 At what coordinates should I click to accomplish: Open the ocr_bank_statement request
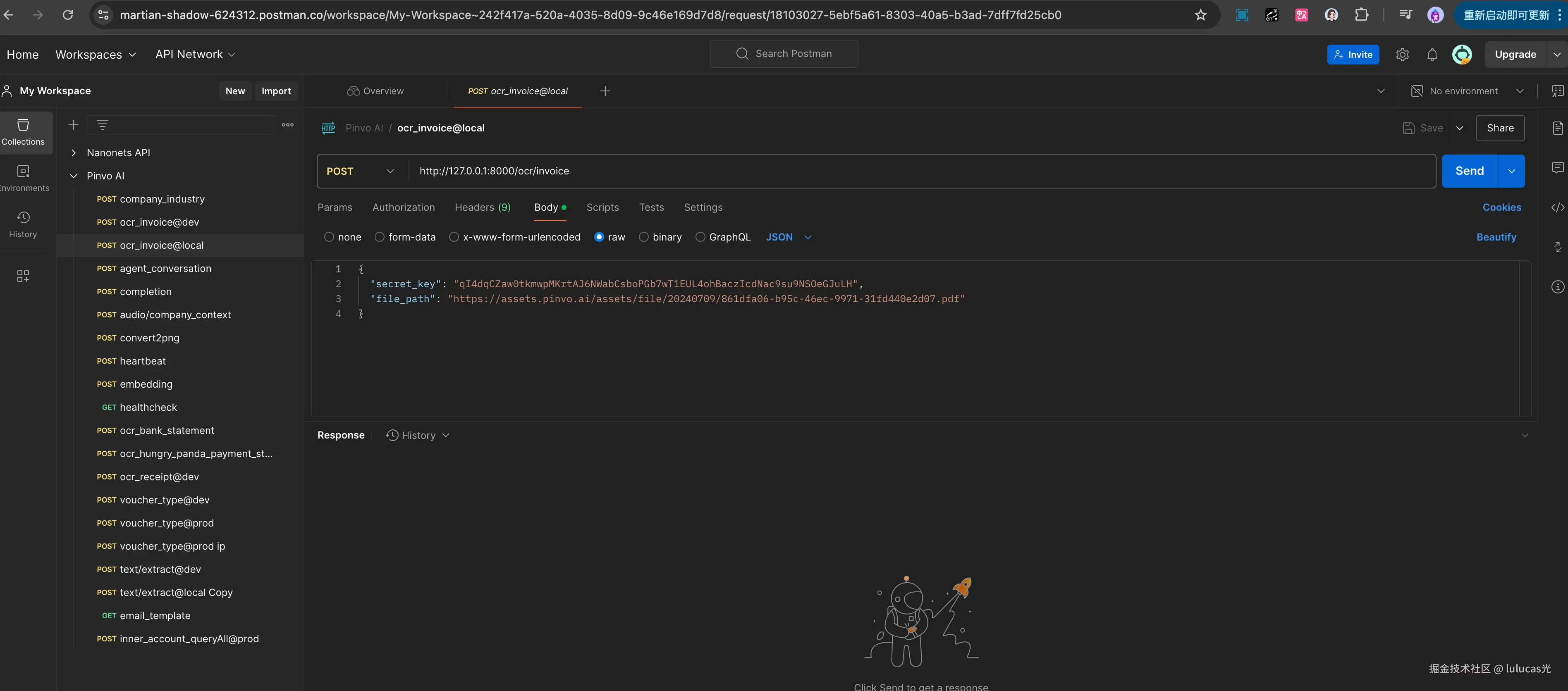[x=167, y=431]
